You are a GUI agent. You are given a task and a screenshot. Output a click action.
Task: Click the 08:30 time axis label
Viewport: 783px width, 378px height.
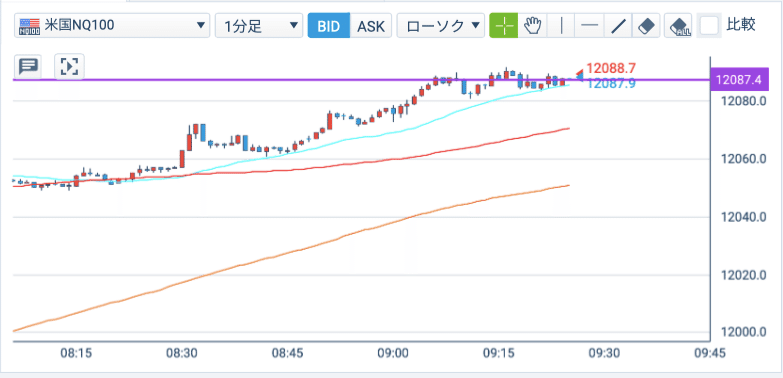tap(182, 354)
